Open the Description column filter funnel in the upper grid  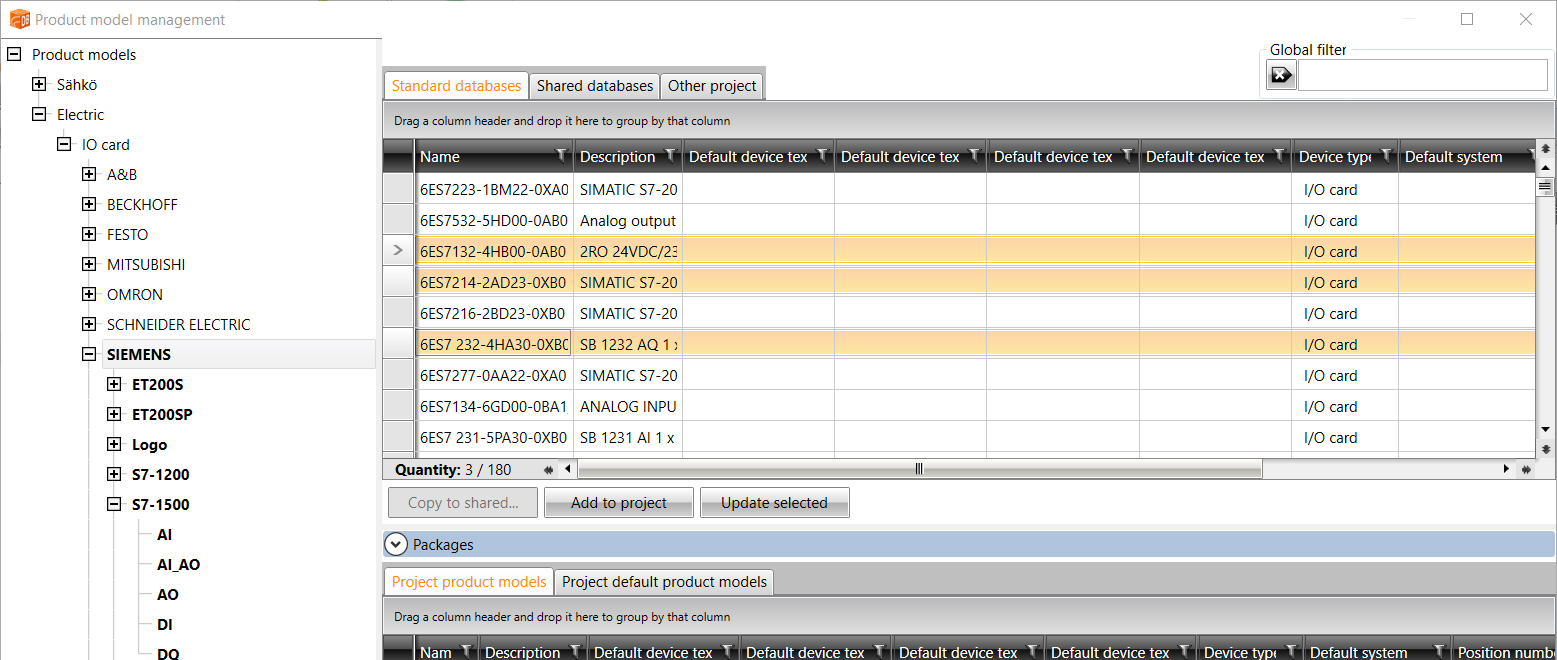668,155
